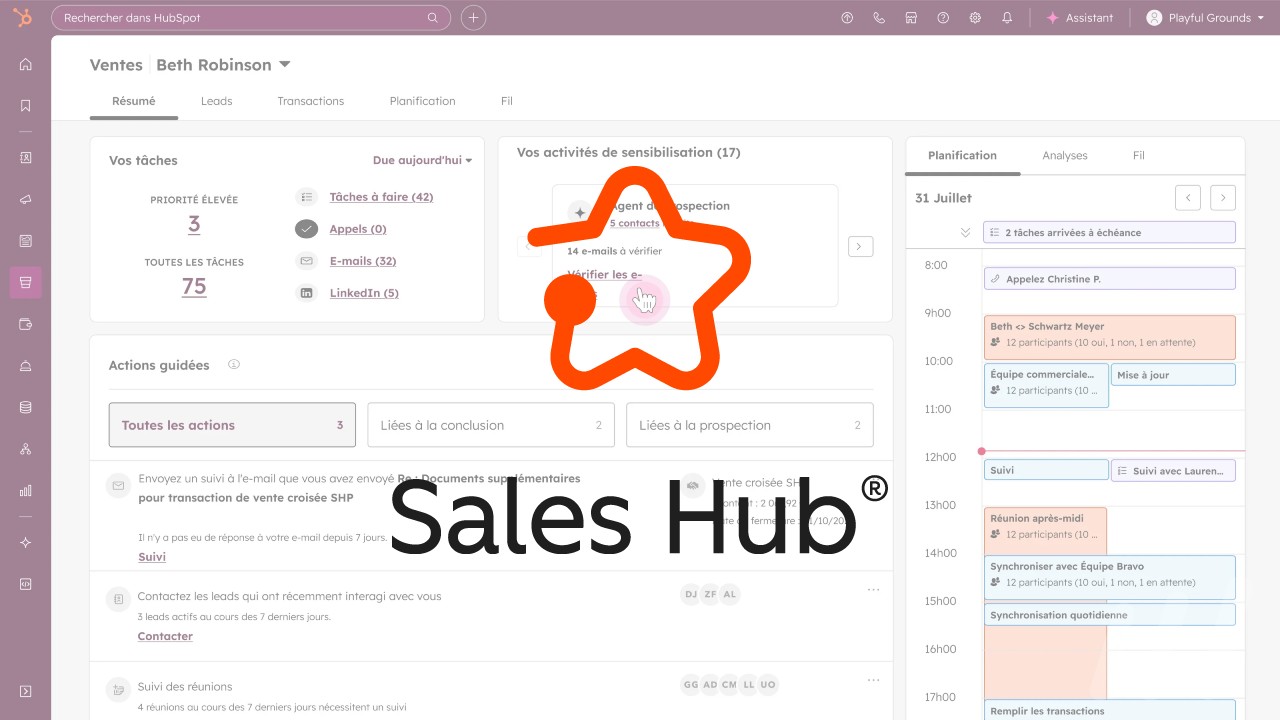The image size is (1280, 720).
Task: Switch to Analyses tab in right panel
Action: pos(1065,155)
